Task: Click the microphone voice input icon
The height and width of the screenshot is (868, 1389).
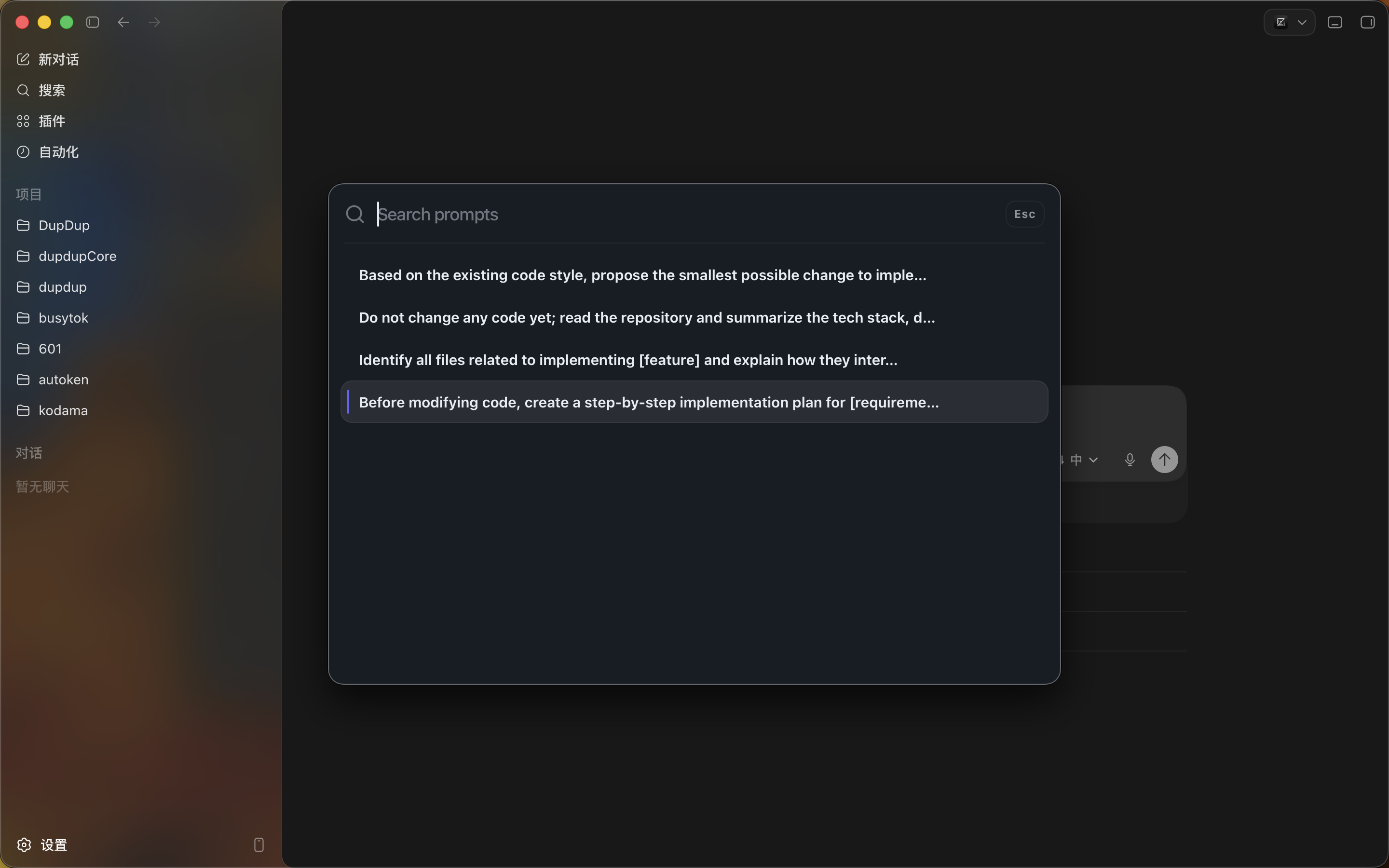Action: coord(1130,460)
